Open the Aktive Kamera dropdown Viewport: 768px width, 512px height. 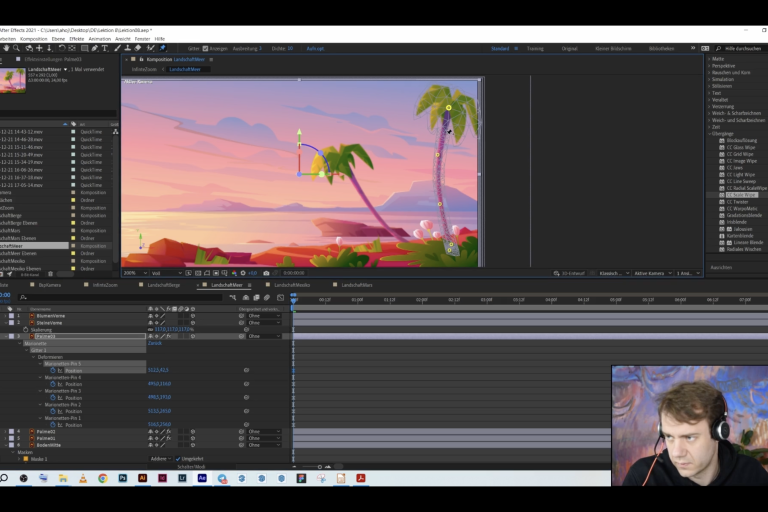point(650,273)
